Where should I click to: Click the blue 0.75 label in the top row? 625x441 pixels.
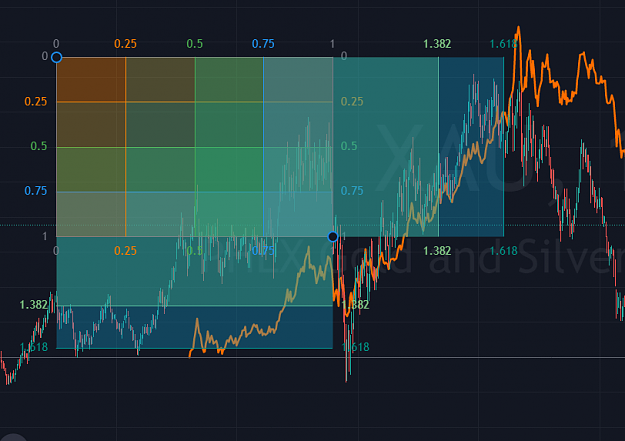click(x=263, y=44)
